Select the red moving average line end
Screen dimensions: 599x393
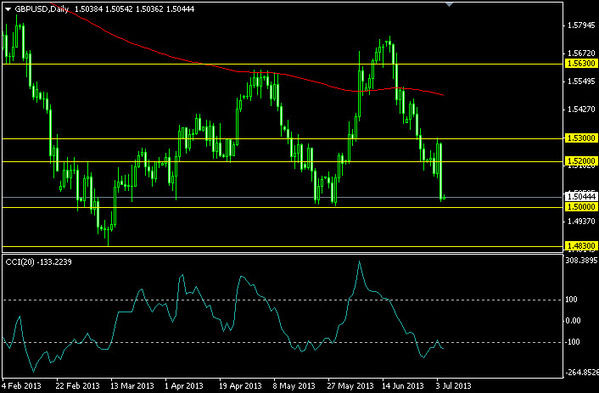pyautogui.click(x=442, y=95)
